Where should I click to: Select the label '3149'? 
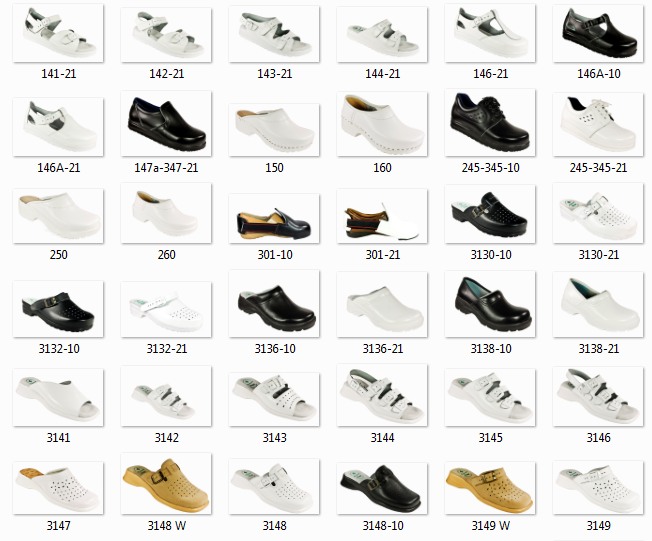point(598,526)
